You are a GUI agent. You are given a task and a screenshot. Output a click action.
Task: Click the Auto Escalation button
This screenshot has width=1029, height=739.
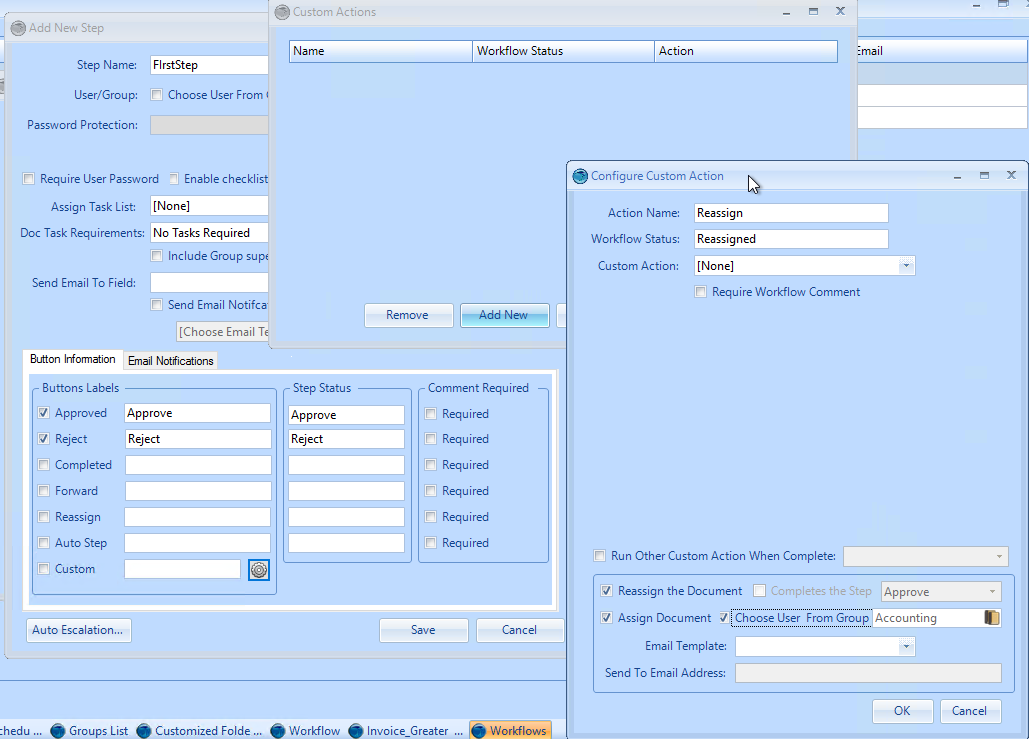point(78,630)
